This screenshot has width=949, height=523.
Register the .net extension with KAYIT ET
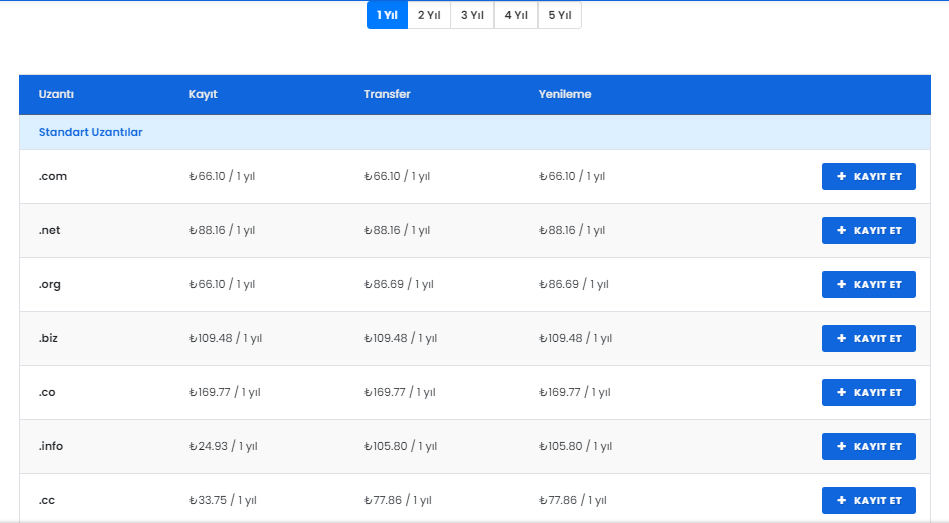point(868,230)
